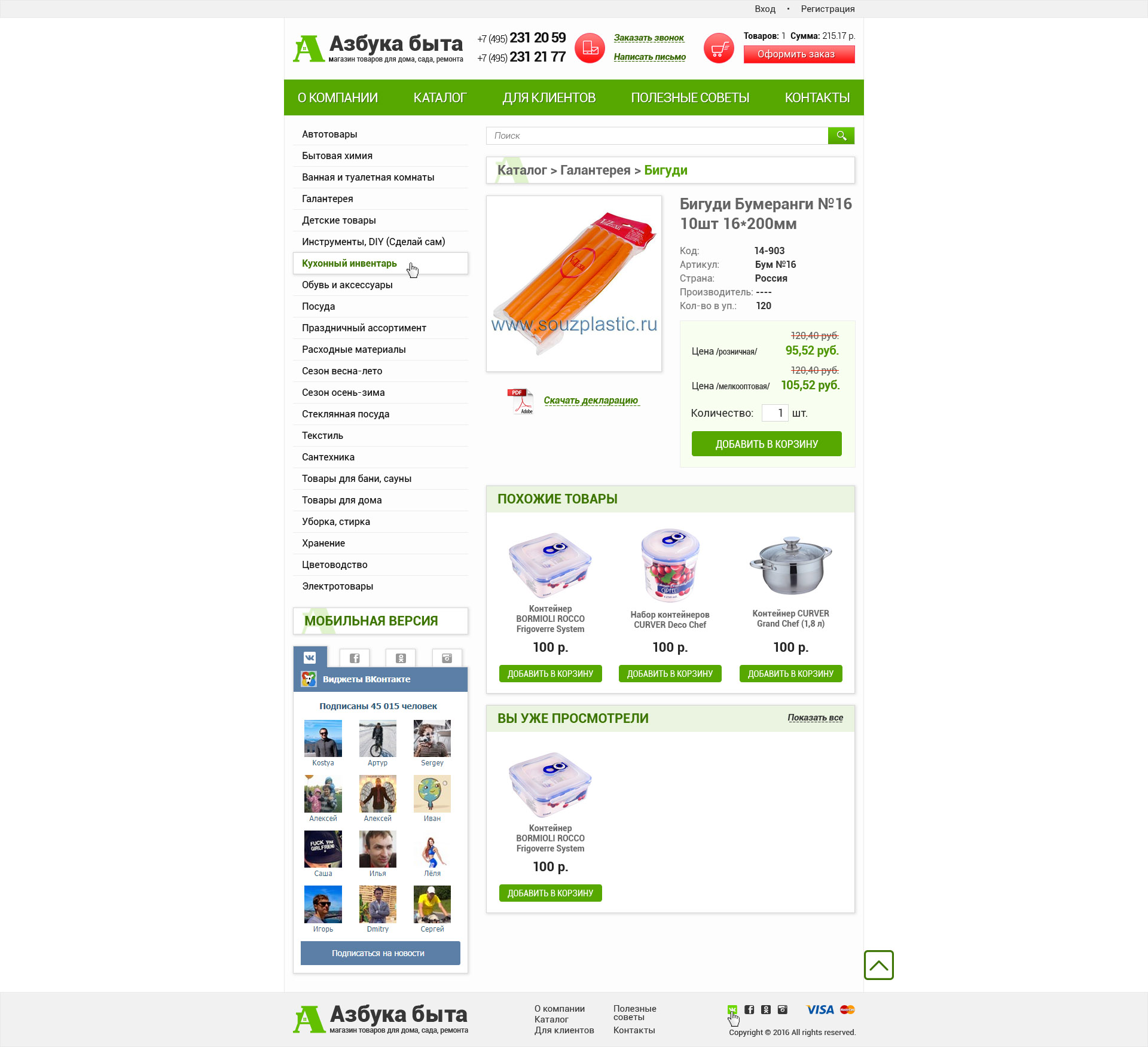Click the red shopping cart icon
This screenshot has height=1047, width=1148.
[719, 48]
